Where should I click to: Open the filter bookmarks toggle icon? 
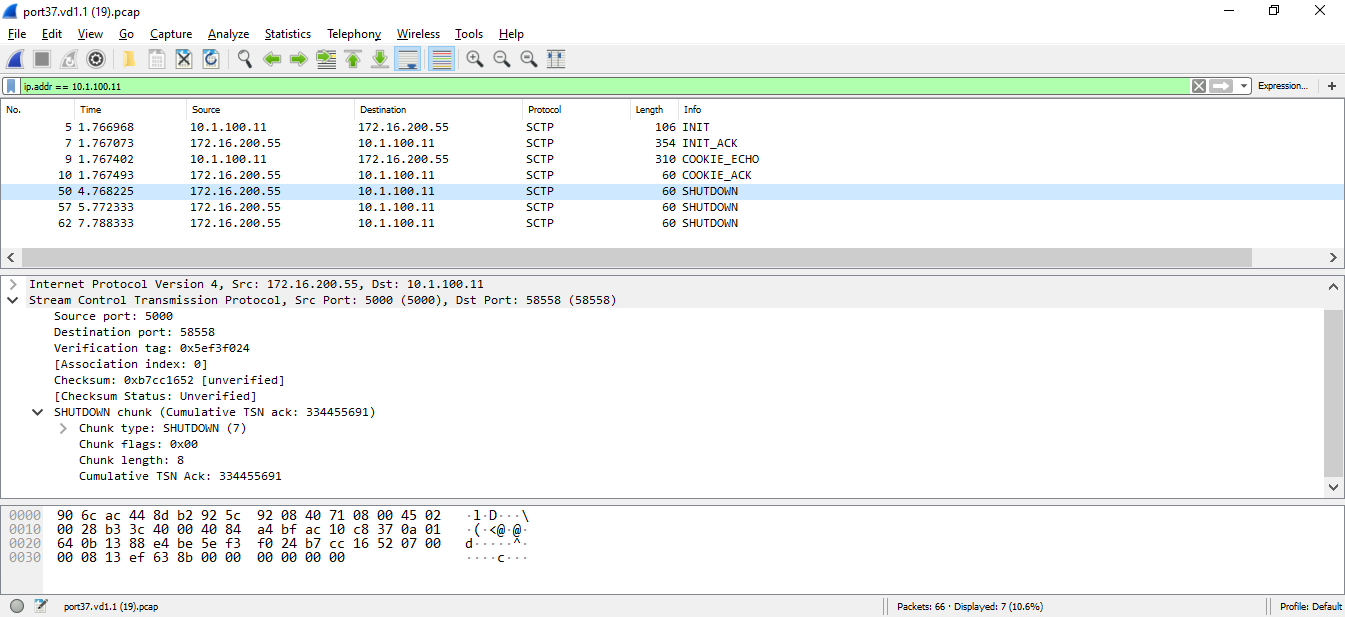coord(11,85)
